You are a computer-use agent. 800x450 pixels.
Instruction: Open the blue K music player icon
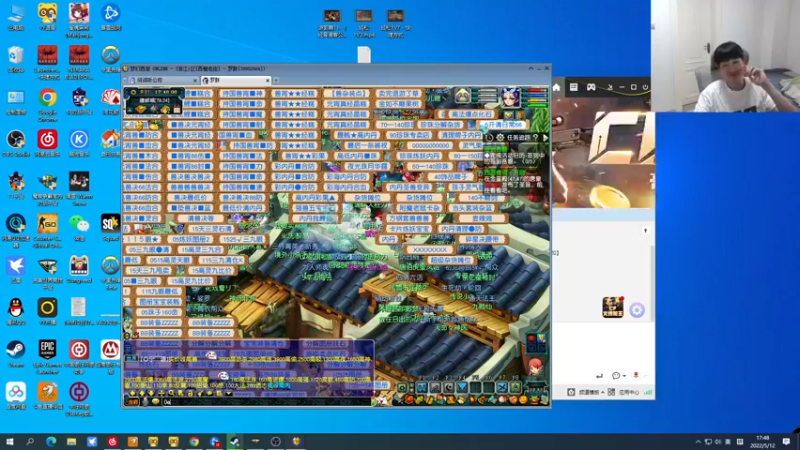(79, 139)
